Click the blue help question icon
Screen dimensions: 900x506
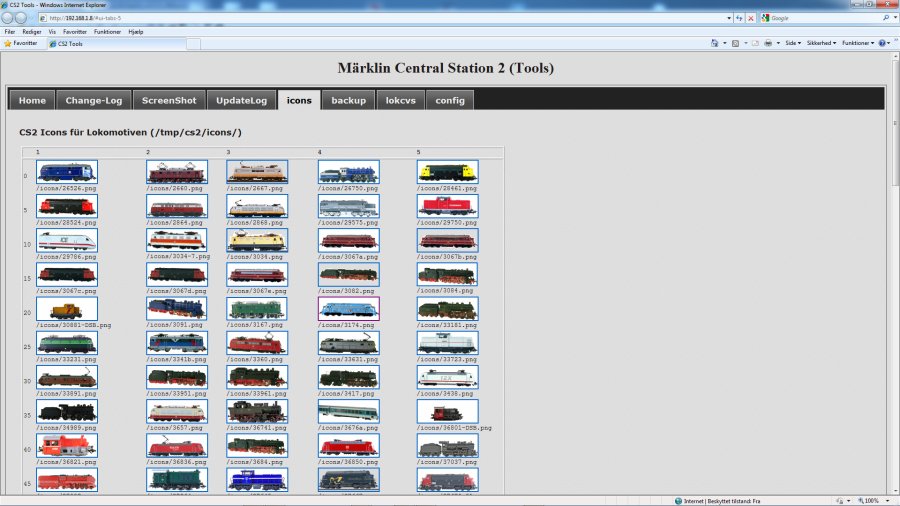point(882,43)
